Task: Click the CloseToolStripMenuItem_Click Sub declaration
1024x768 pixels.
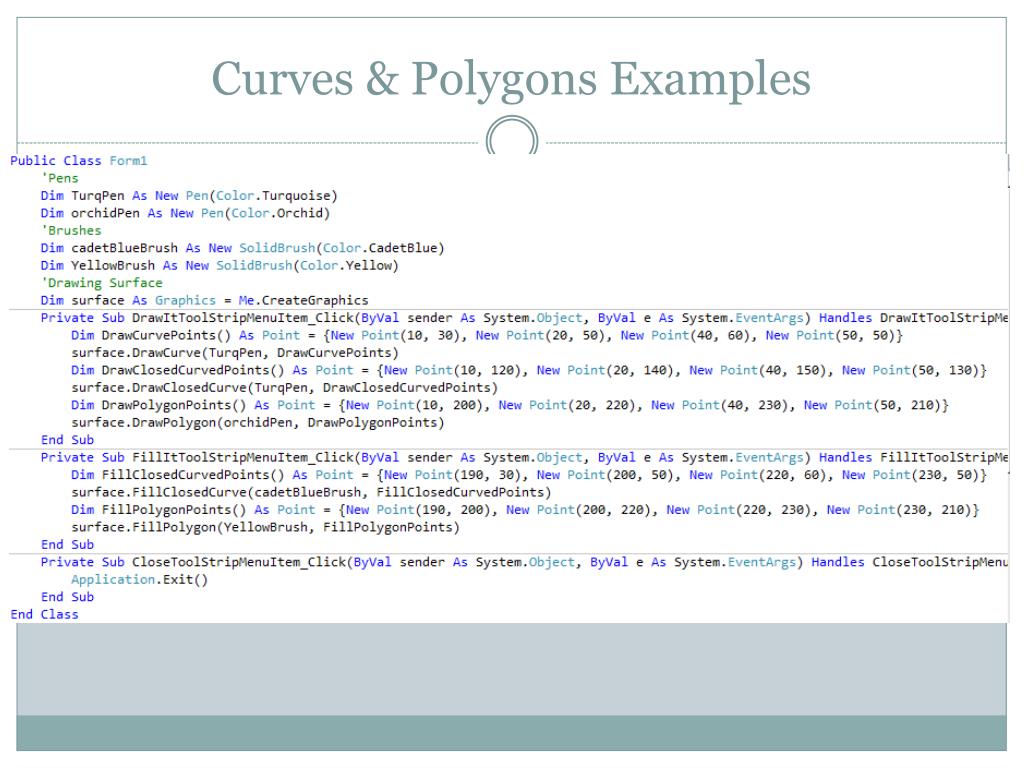Action: click(x=524, y=562)
